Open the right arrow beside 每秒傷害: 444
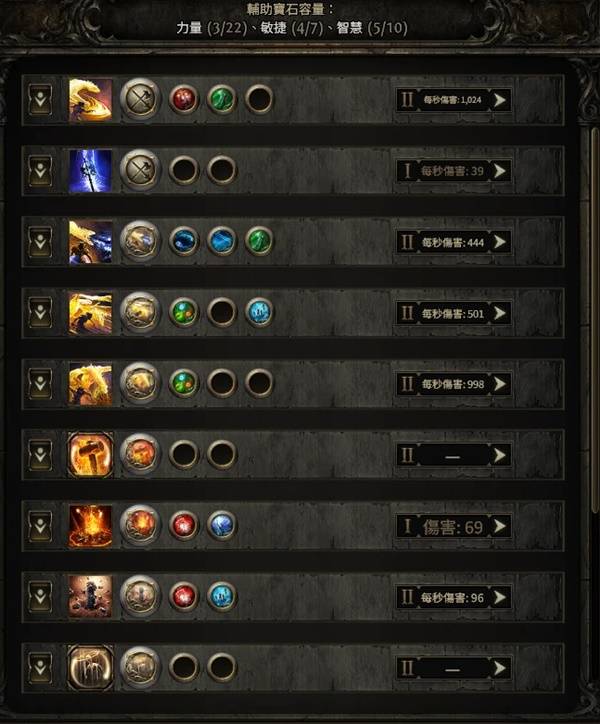 coord(499,242)
